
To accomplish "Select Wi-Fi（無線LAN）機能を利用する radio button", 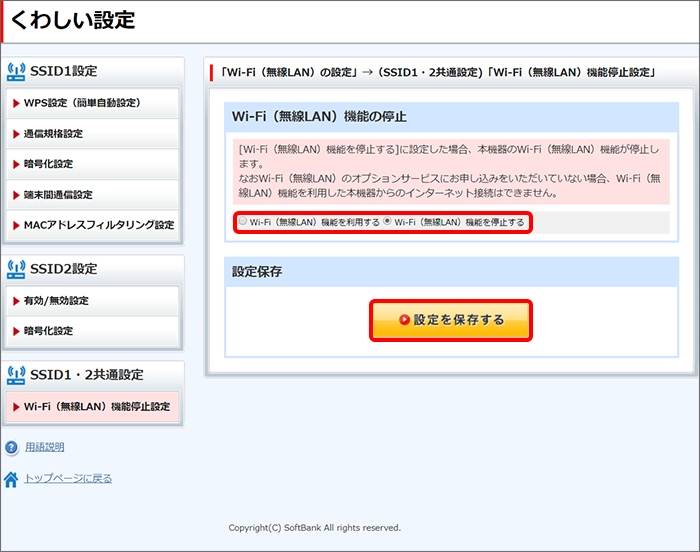I will pos(243,221).
